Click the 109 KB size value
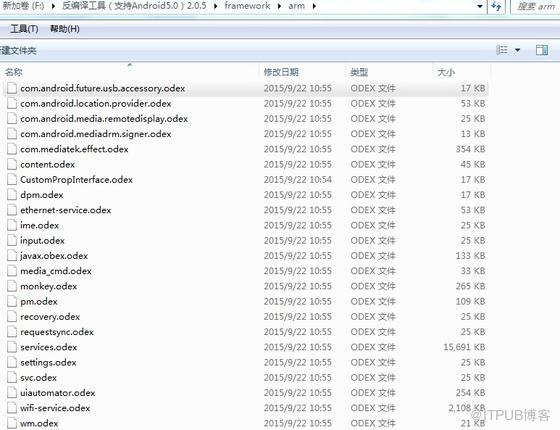The height and width of the screenshot is (430, 560). point(470,301)
